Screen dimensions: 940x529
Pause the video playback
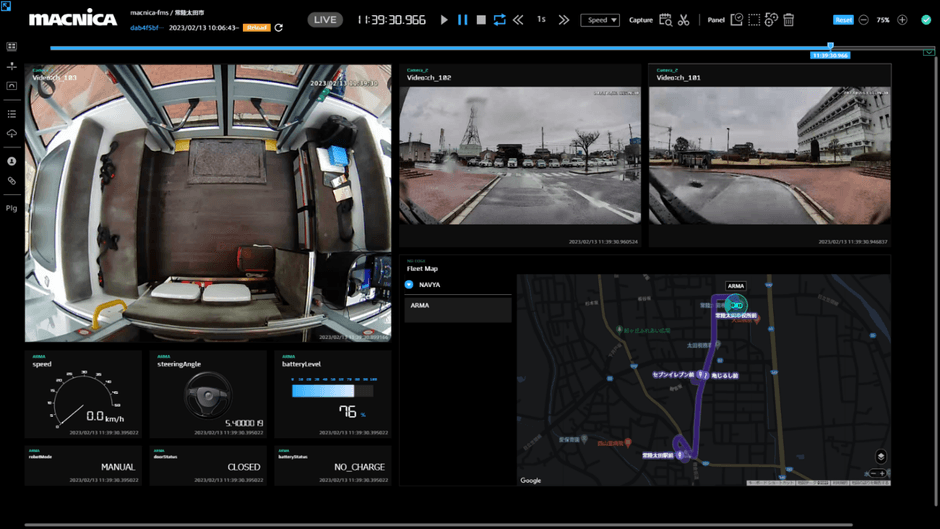coord(462,20)
